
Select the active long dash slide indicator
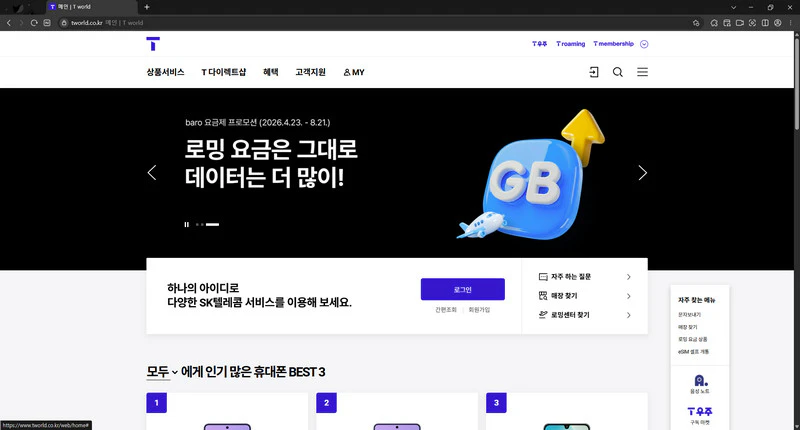point(213,224)
